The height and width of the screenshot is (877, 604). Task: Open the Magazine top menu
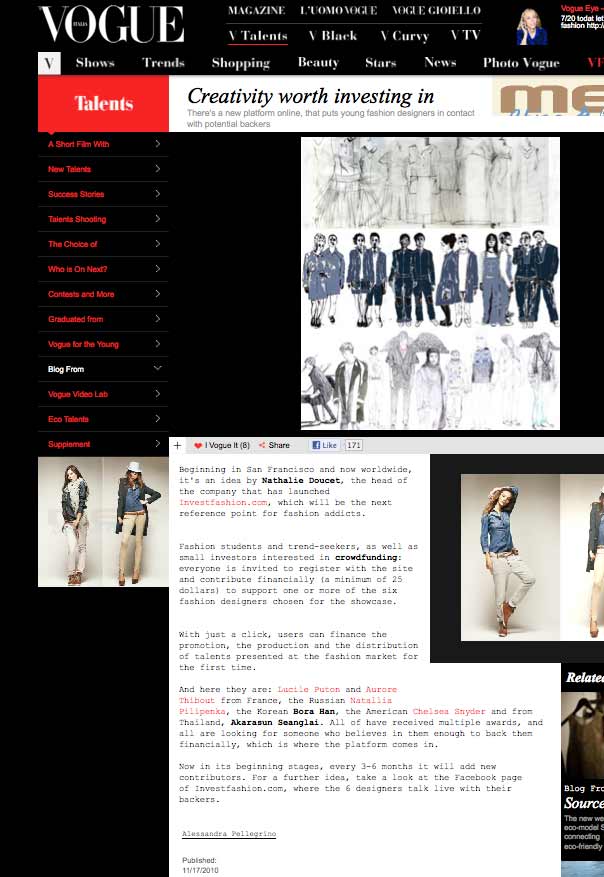[x=256, y=11]
